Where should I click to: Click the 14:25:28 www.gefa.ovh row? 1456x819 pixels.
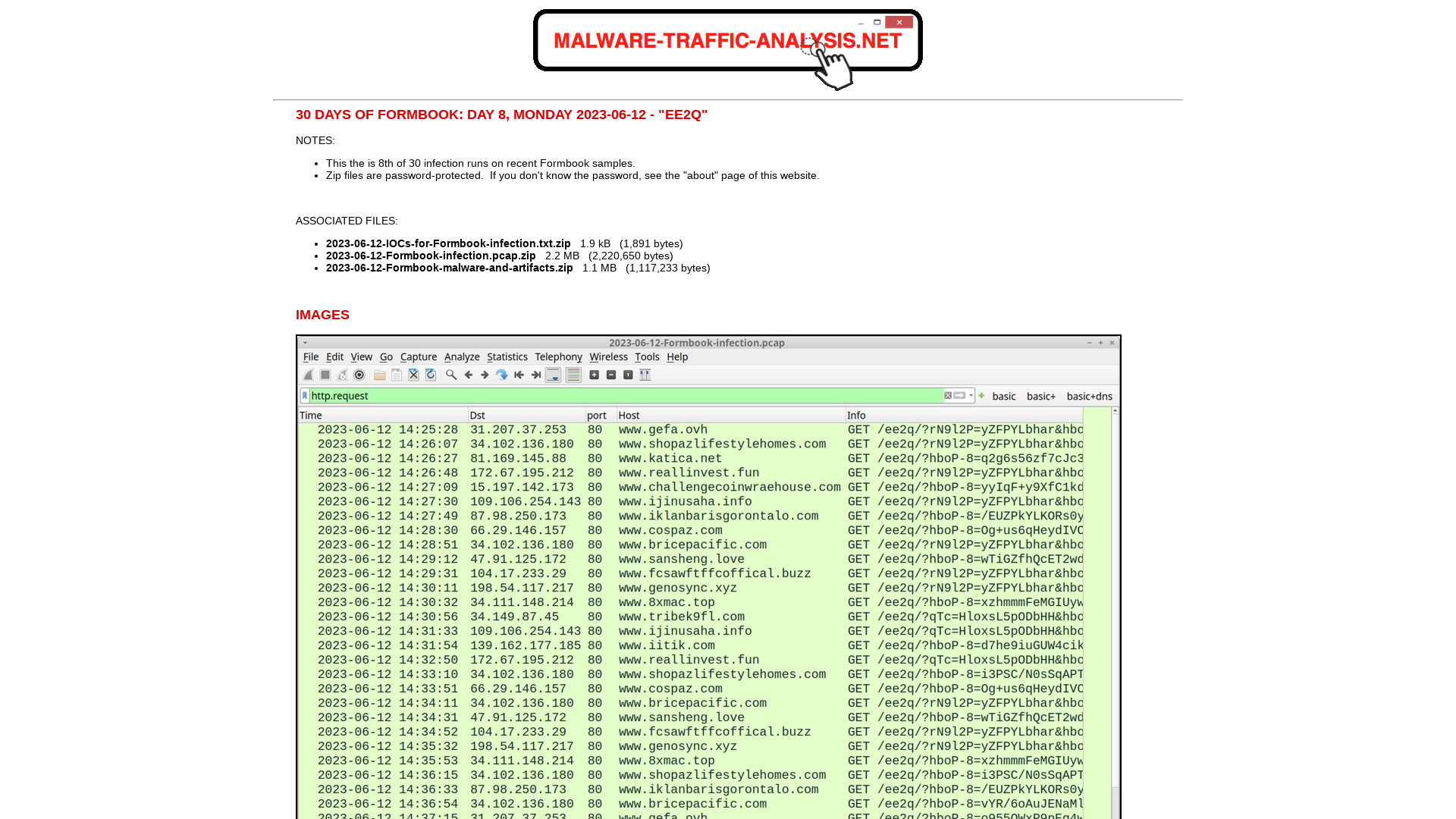click(691, 430)
